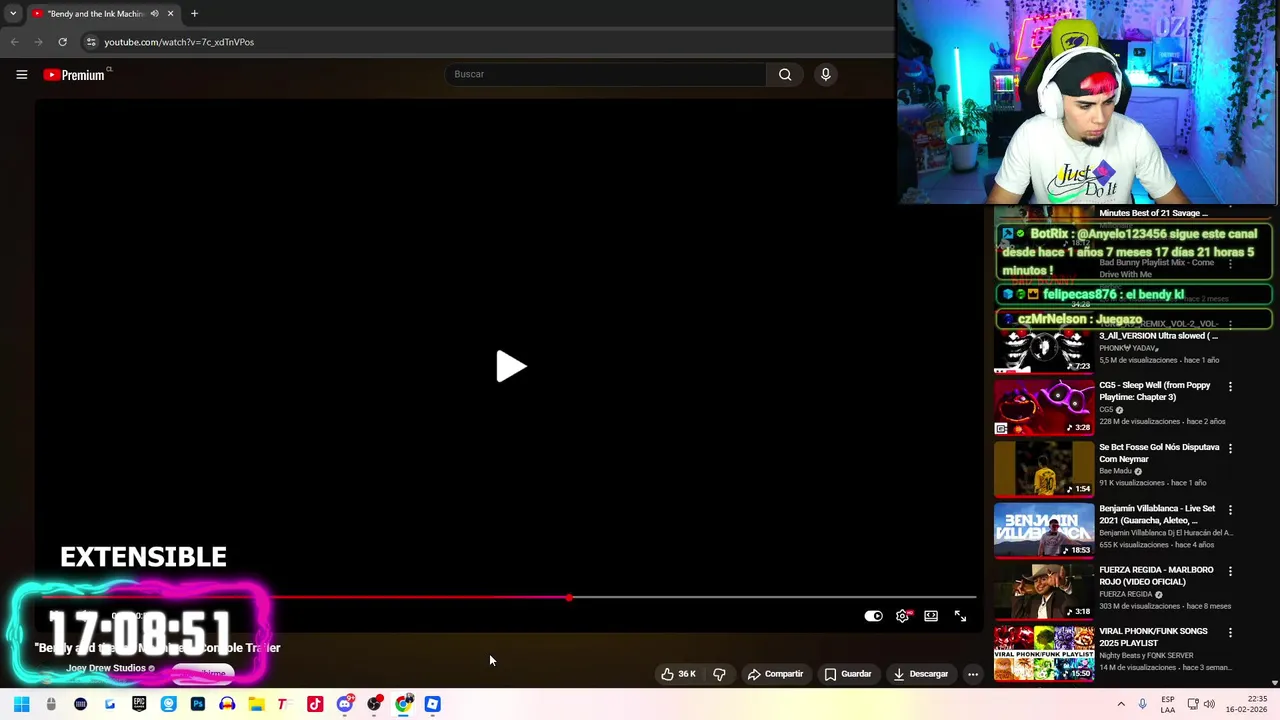Open the Benjamin Villablanca 18:53 thumbnail
The height and width of the screenshot is (720, 1280).
1044,530
